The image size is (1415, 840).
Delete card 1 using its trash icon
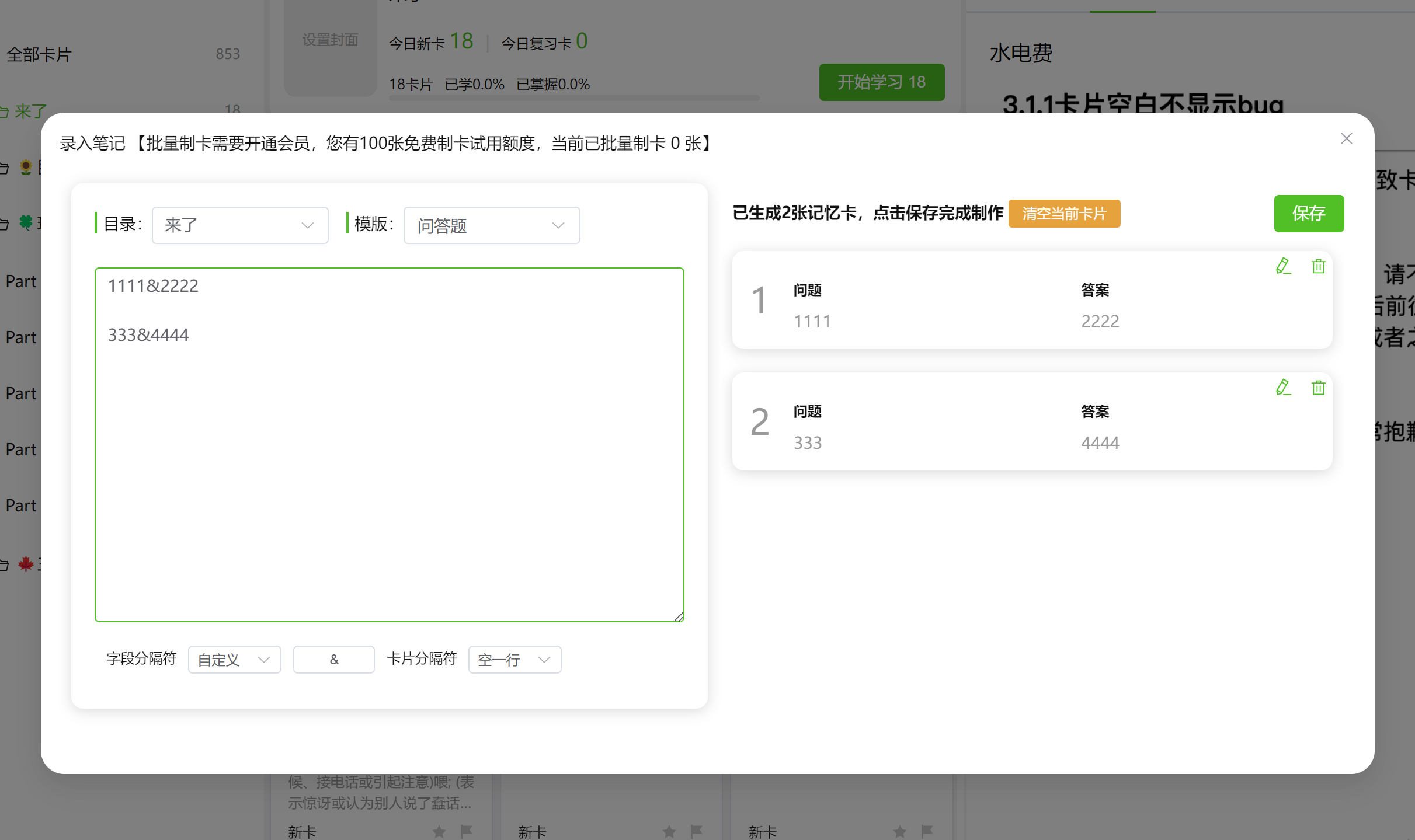coord(1318,266)
